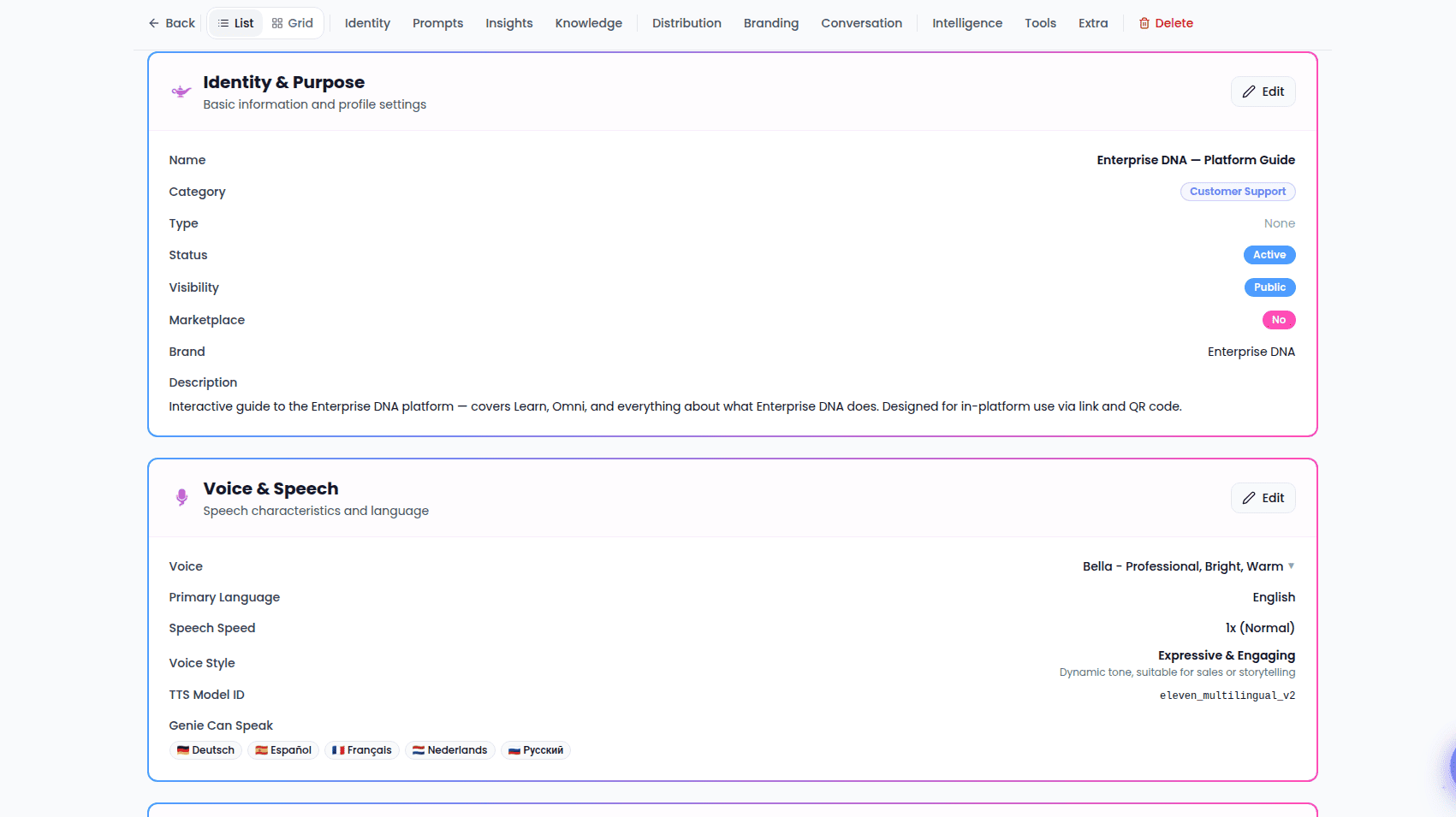Click the Speech Speed value 1x (Normal)
This screenshot has width=1456, height=817.
pos(1260,628)
